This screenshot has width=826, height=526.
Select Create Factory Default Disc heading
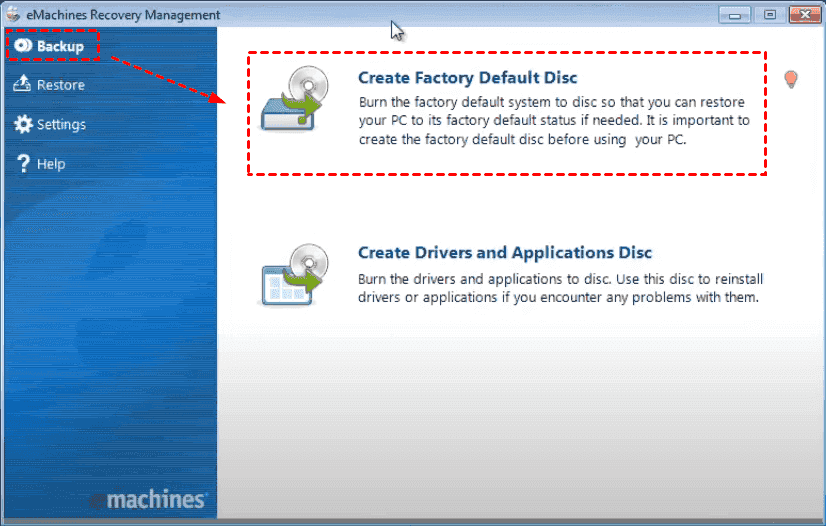(467, 78)
